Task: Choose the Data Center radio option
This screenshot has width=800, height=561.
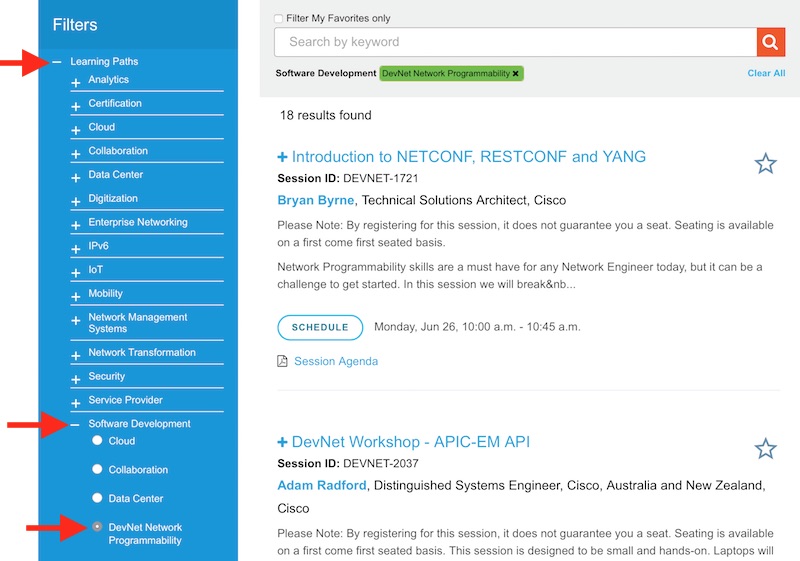Action: (x=97, y=497)
